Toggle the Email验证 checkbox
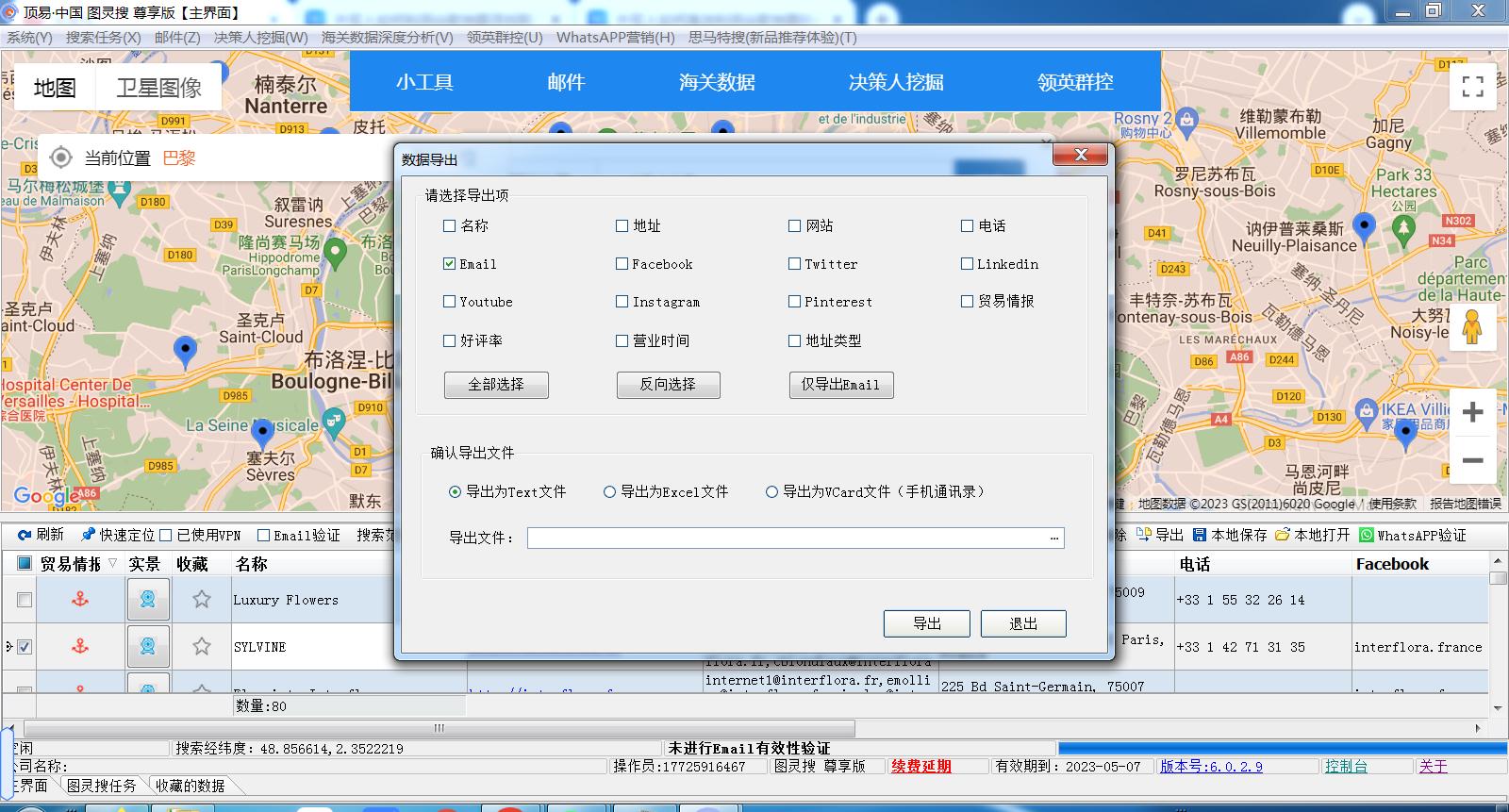Screen dimensions: 1509x812 point(264,536)
